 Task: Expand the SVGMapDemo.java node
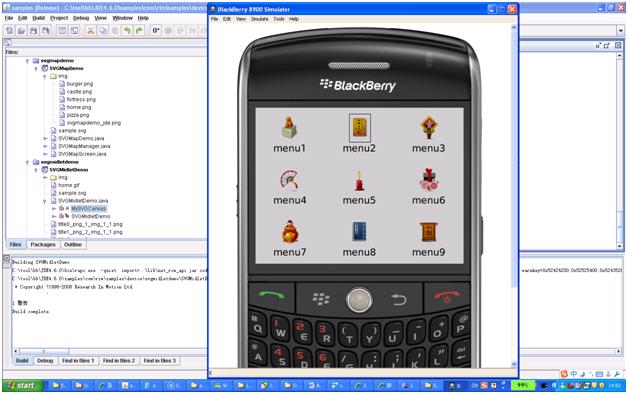tap(45, 139)
